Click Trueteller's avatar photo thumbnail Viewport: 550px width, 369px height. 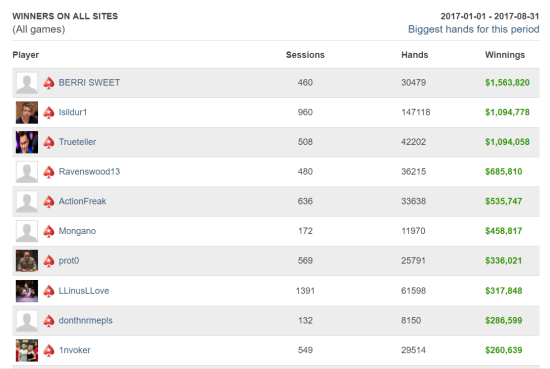point(27,142)
